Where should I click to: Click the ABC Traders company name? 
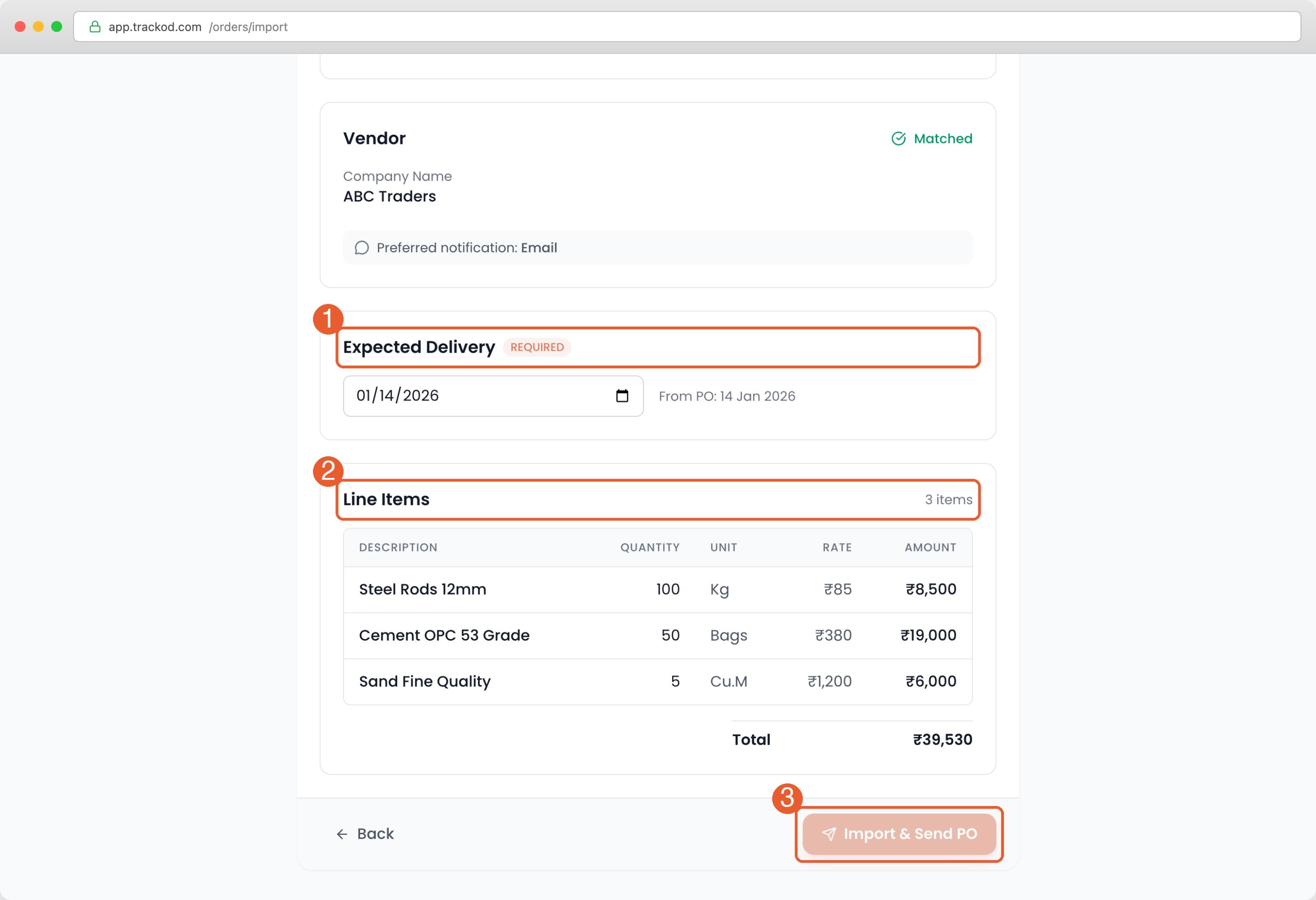point(390,196)
